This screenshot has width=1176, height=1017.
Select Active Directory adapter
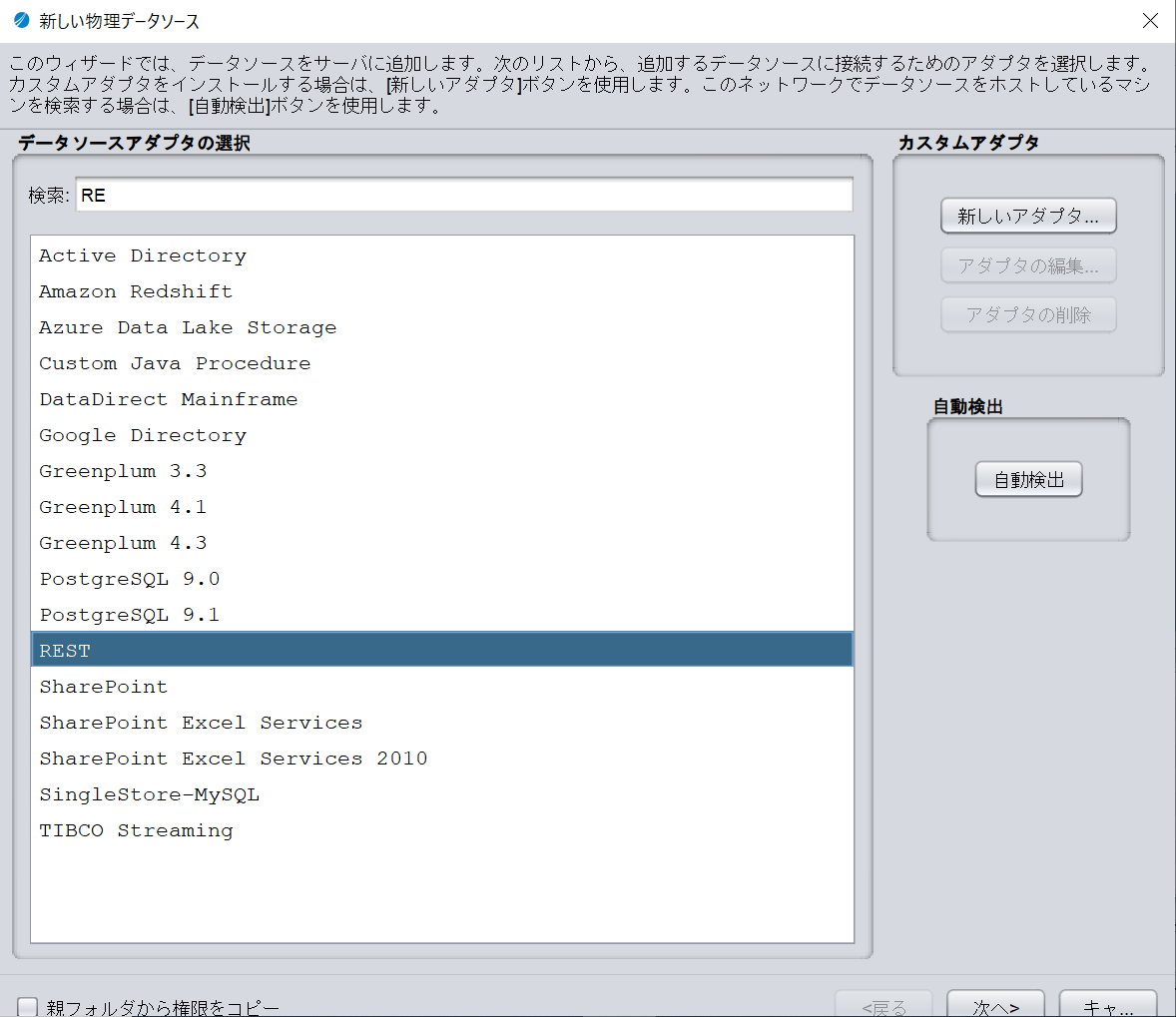(442, 255)
